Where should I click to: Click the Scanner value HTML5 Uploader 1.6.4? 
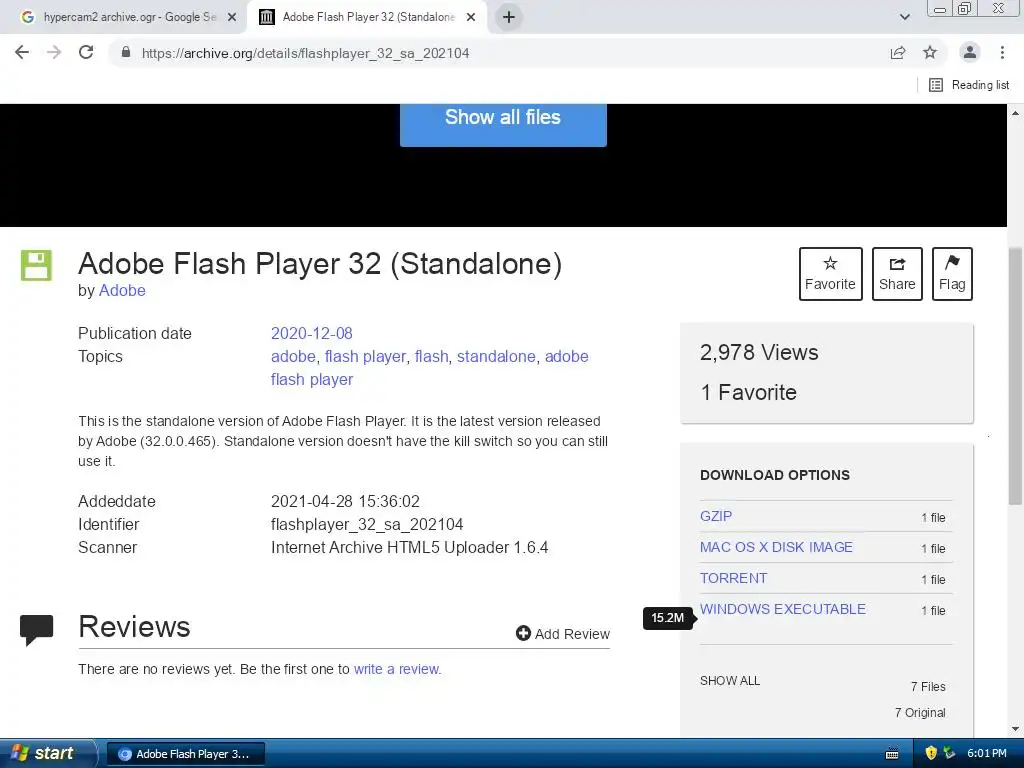[409, 547]
